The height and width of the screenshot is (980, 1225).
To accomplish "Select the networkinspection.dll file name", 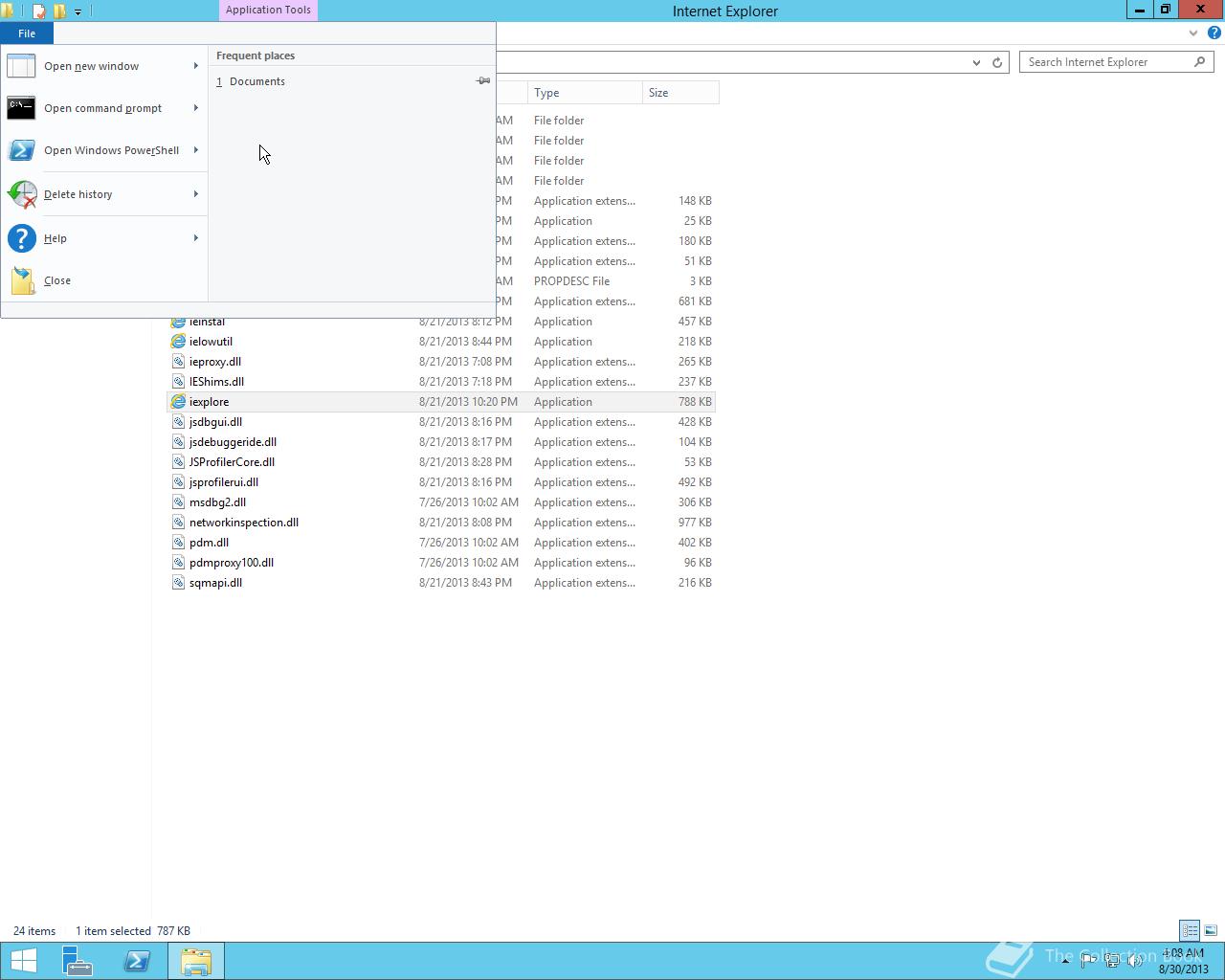I will (x=244, y=523).
